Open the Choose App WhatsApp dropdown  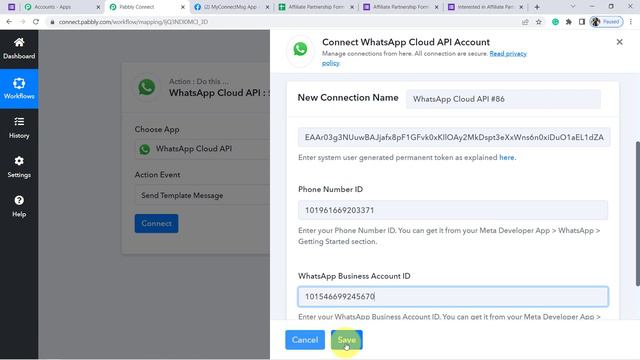coord(202,149)
